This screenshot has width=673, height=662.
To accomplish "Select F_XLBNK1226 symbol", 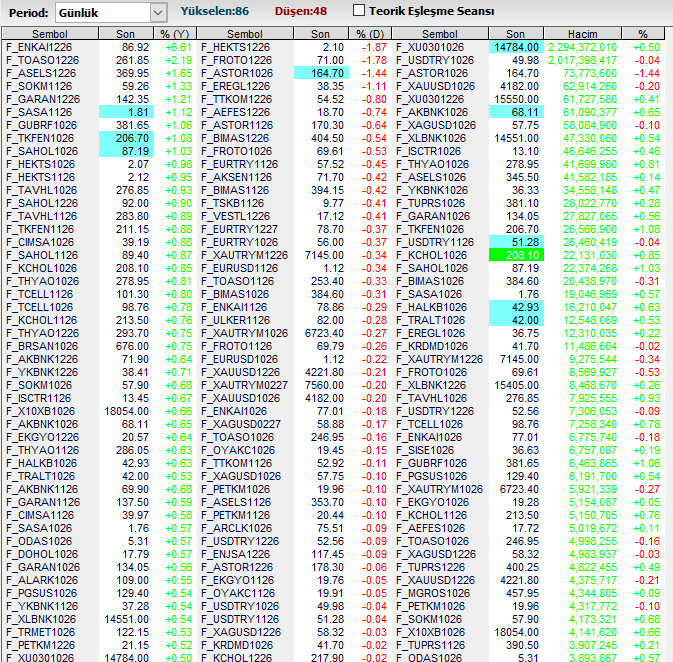I will coord(431,385).
